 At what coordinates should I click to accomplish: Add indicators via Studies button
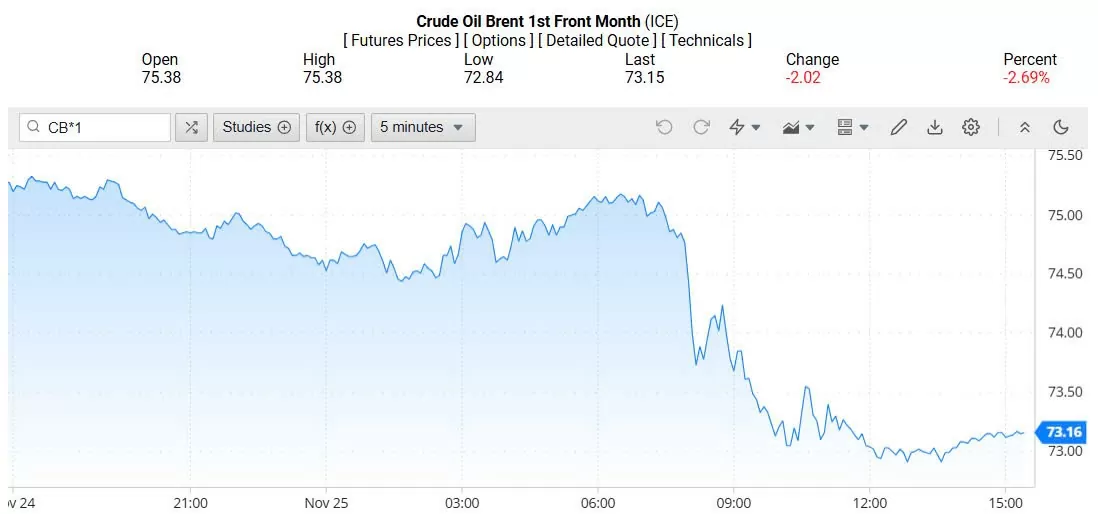click(256, 127)
